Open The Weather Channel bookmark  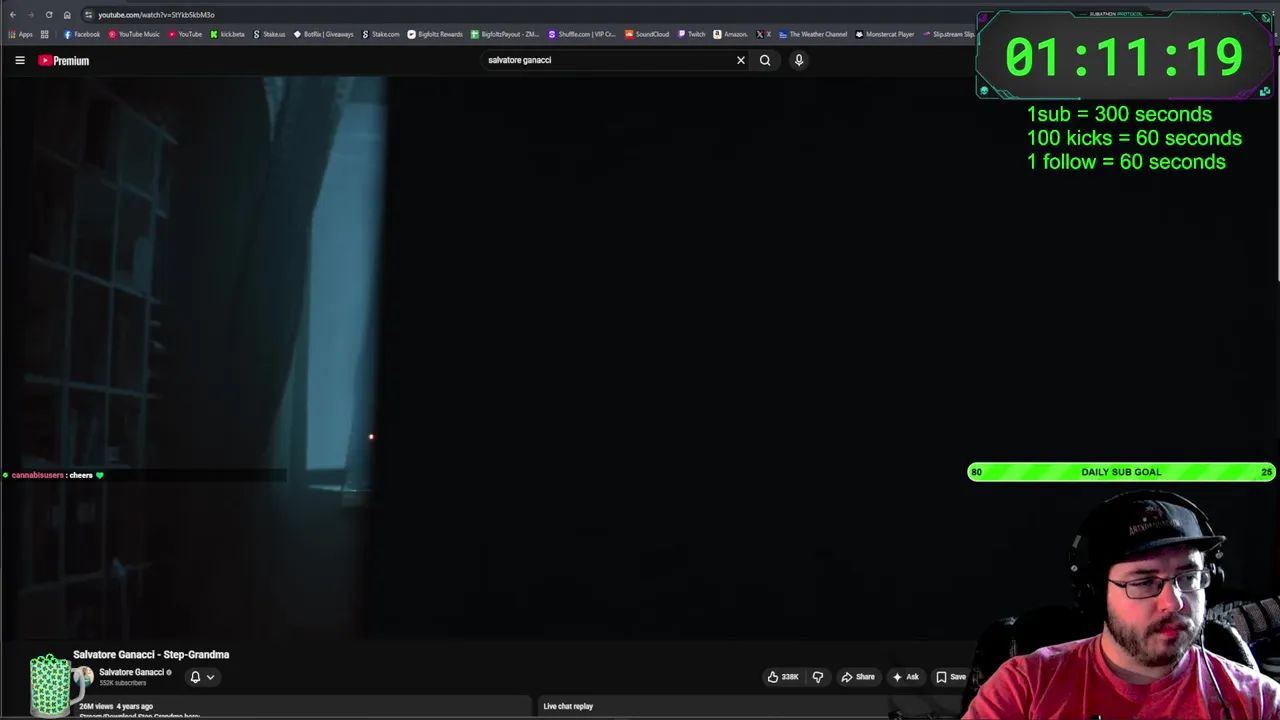pos(812,34)
